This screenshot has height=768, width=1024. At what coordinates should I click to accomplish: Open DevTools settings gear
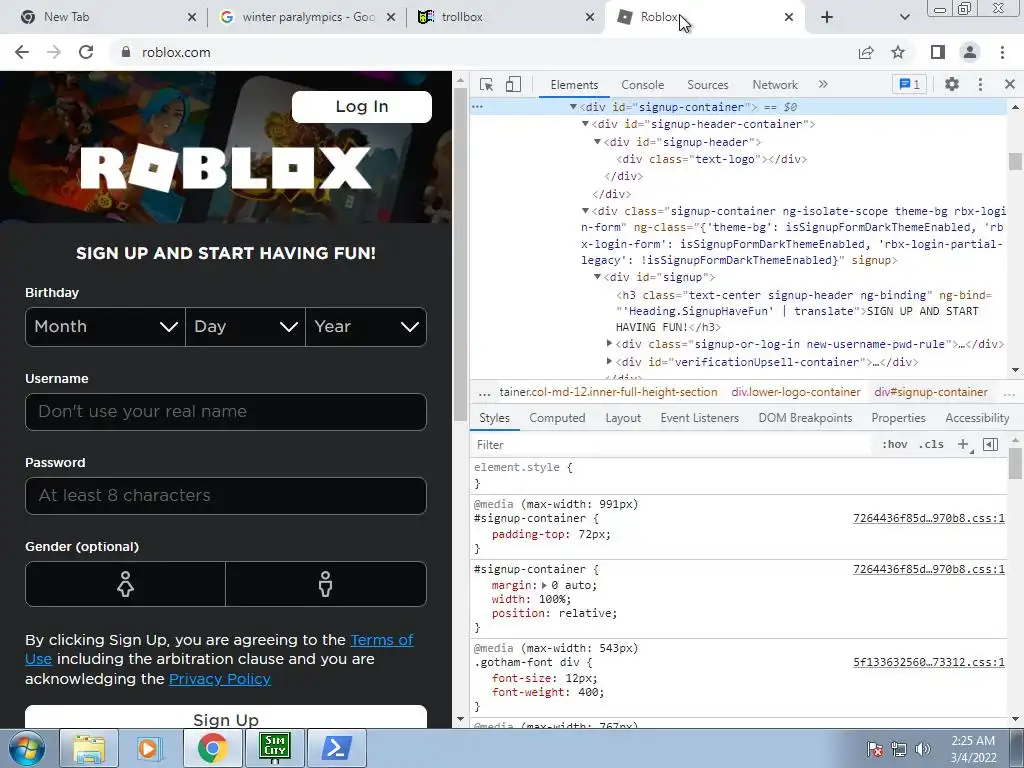(952, 84)
